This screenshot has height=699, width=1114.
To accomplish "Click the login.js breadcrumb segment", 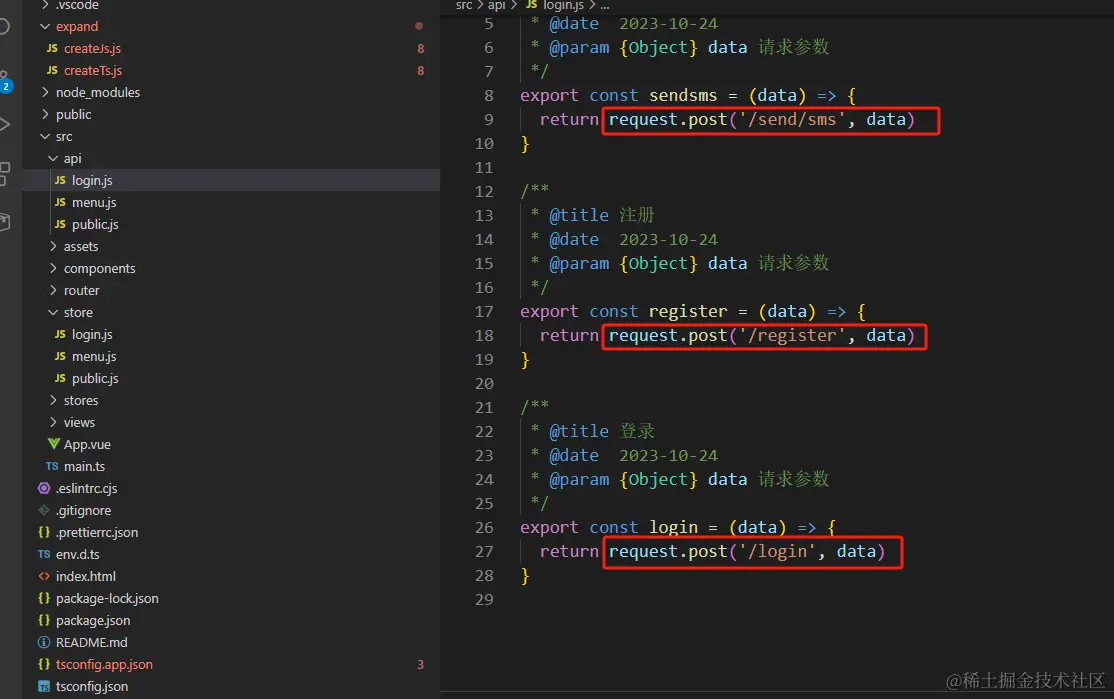I will (563, 5).
